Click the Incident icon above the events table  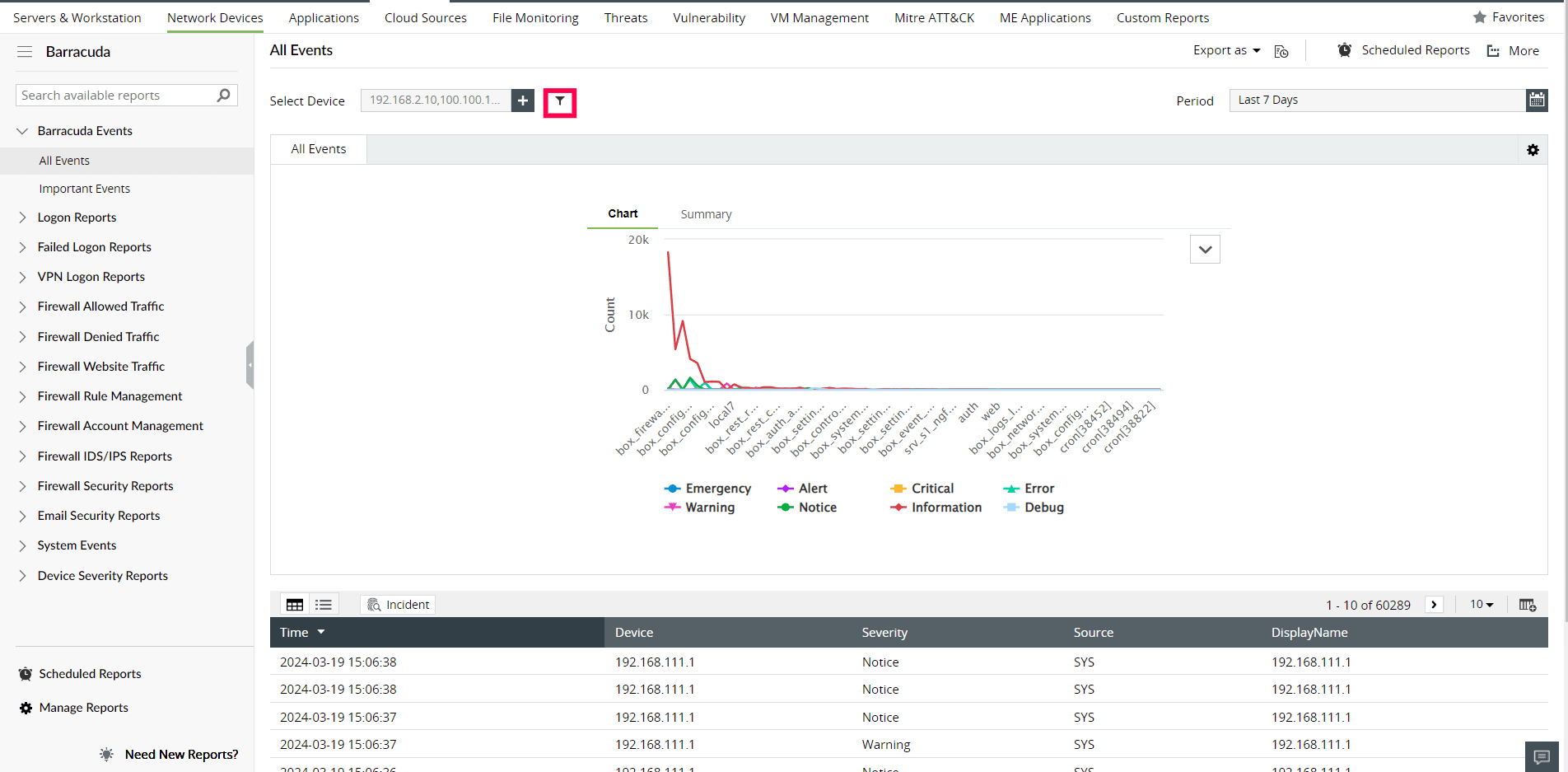click(x=398, y=604)
